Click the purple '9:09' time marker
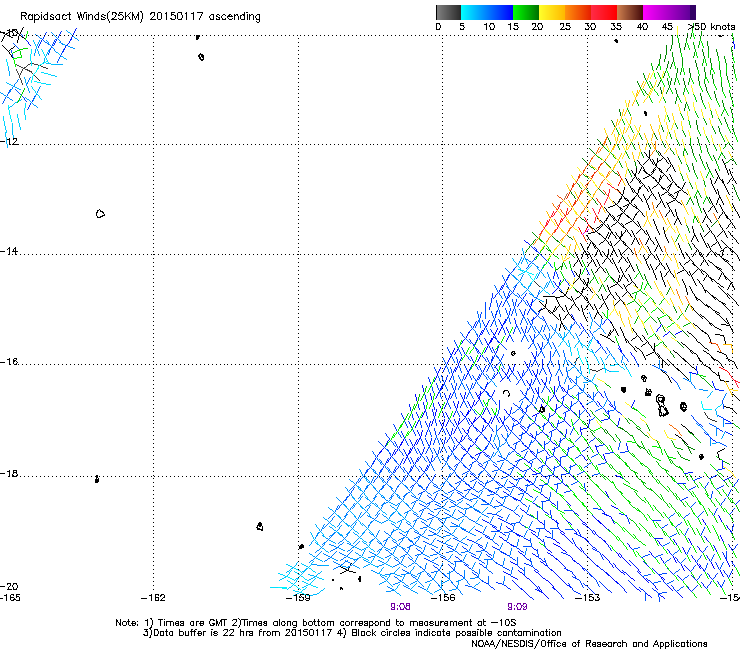Image resolution: width=740 pixels, height=650 pixels. coord(517,607)
